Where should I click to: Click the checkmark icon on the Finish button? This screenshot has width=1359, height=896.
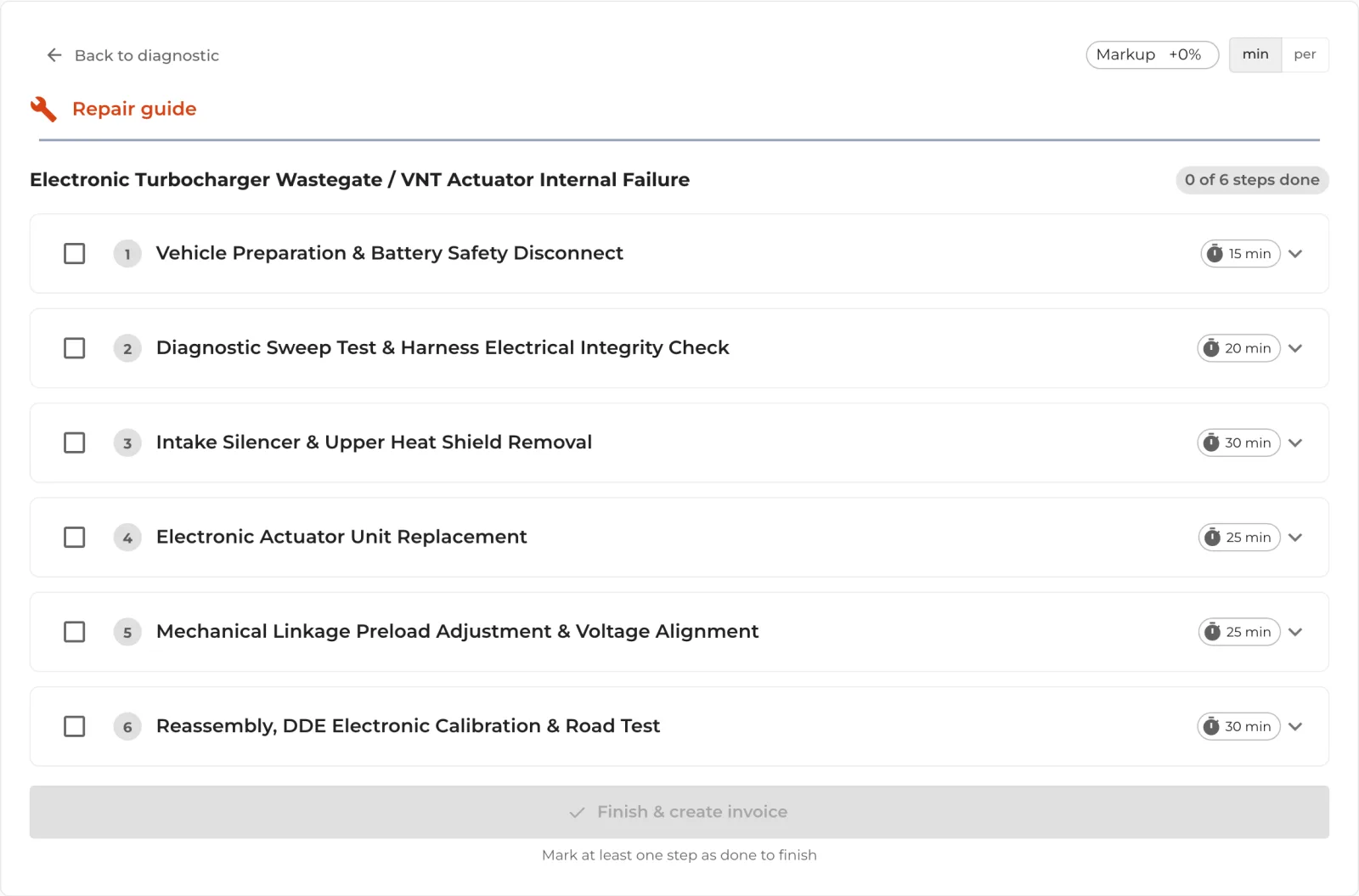tap(577, 813)
